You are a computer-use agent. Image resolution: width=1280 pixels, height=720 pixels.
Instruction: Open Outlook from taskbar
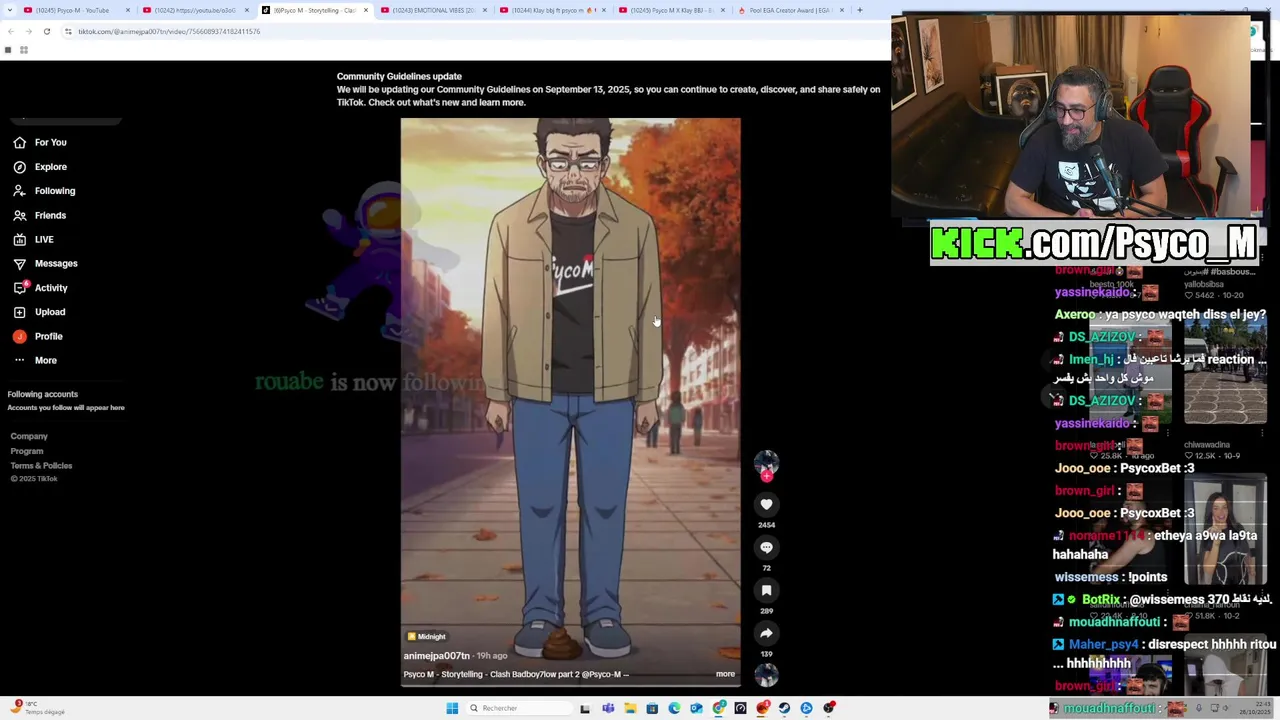pos(696,708)
